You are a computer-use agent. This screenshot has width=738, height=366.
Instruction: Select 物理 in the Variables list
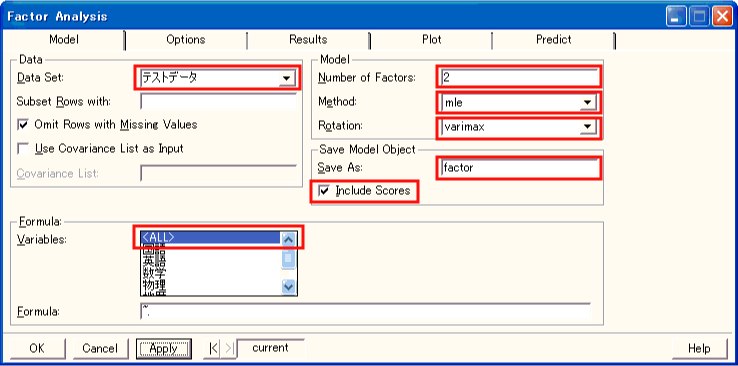click(x=211, y=285)
